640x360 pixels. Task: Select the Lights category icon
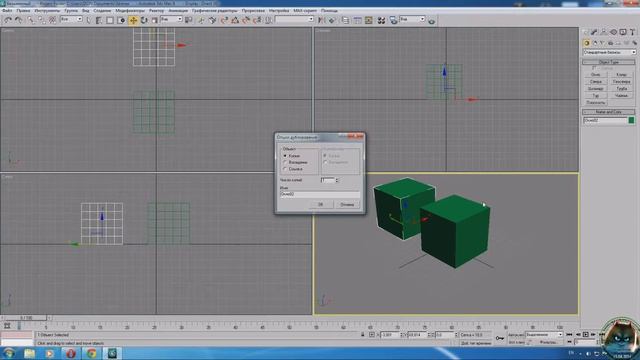click(x=602, y=43)
